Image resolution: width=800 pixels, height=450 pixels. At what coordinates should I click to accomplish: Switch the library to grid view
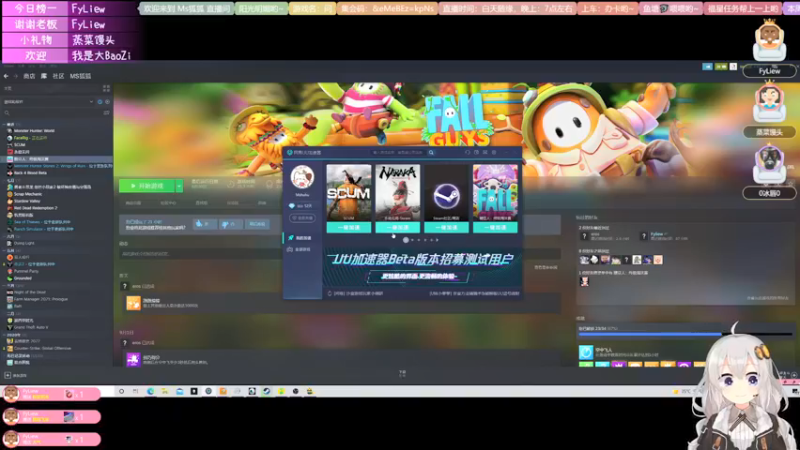click(106, 88)
